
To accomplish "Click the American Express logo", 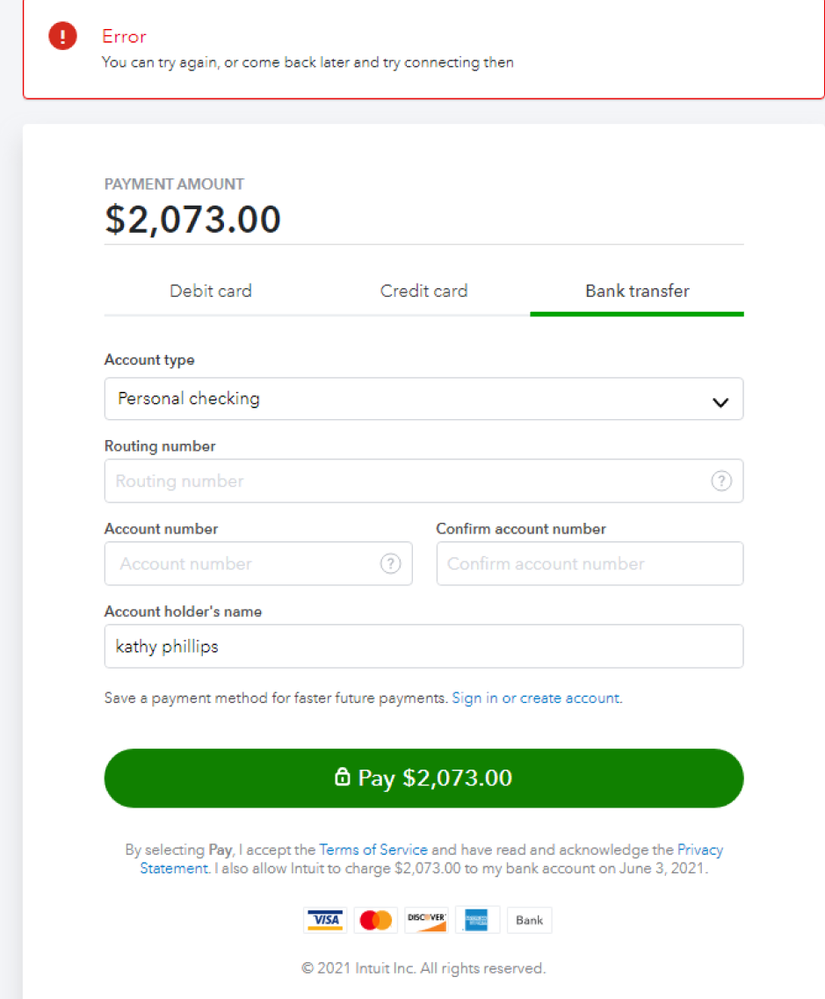I will pyautogui.click(x=477, y=920).
